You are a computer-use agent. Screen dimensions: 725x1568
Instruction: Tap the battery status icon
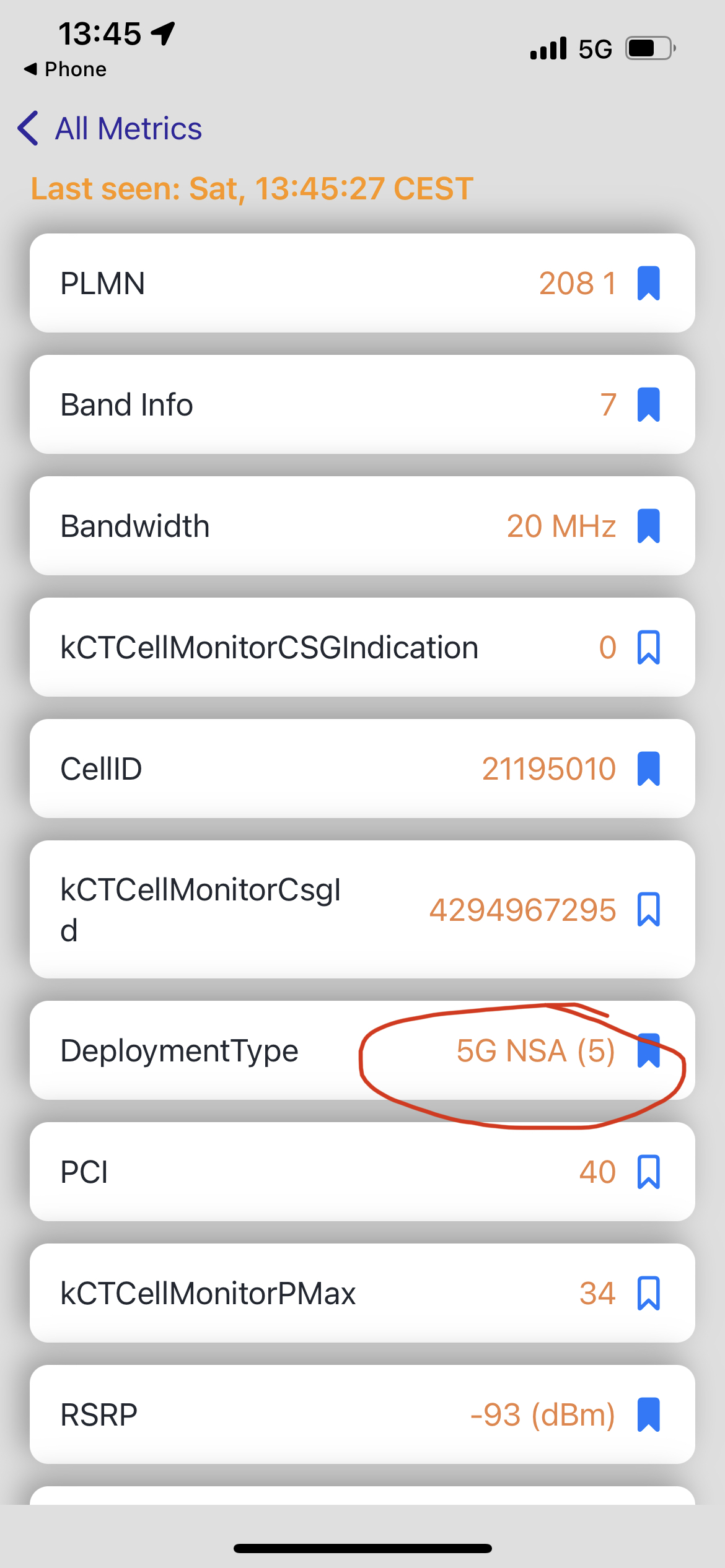pos(649,48)
